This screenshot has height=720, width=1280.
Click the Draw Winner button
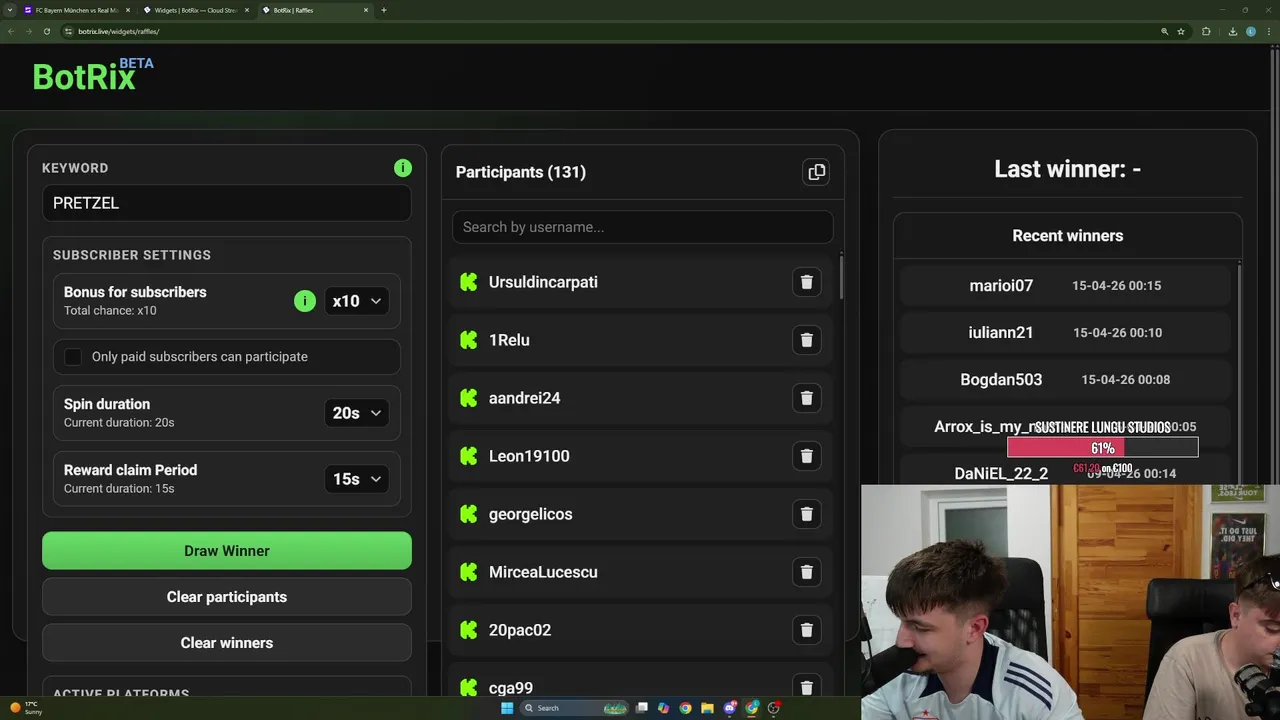coord(227,551)
